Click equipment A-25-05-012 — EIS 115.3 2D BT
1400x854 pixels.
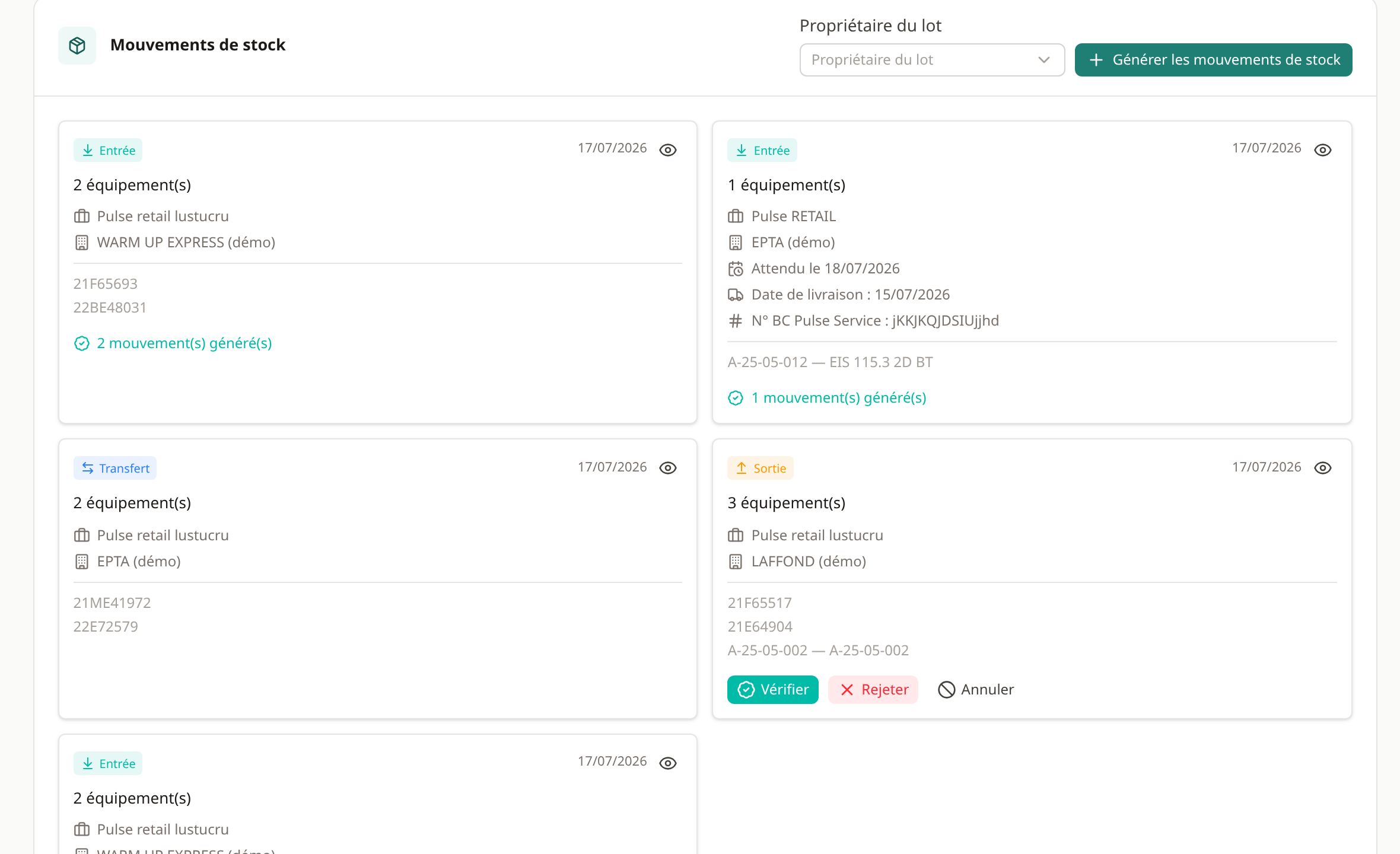coord(831,362)
